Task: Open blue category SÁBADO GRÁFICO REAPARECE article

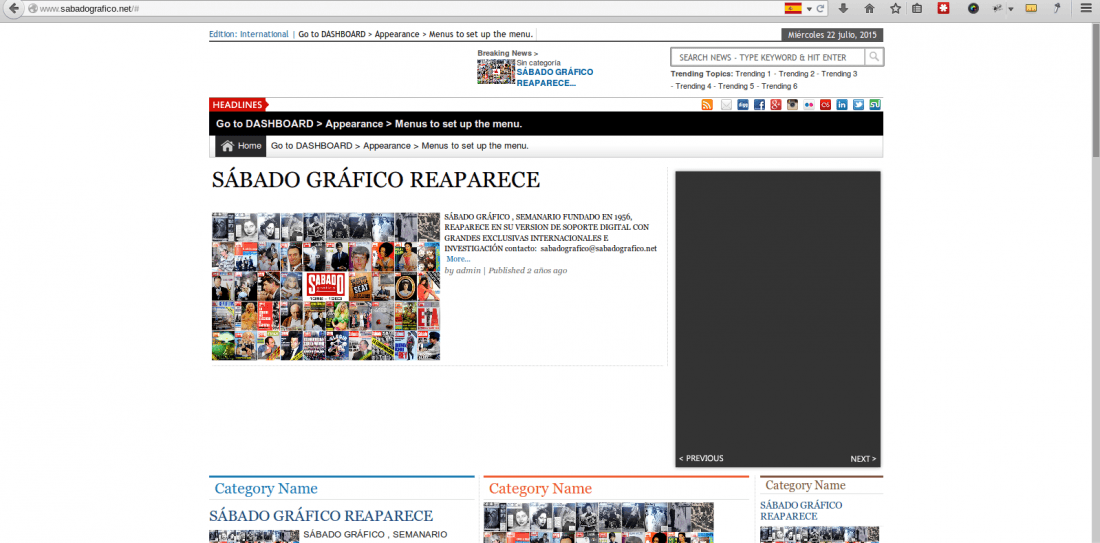Action: (321, 516)
